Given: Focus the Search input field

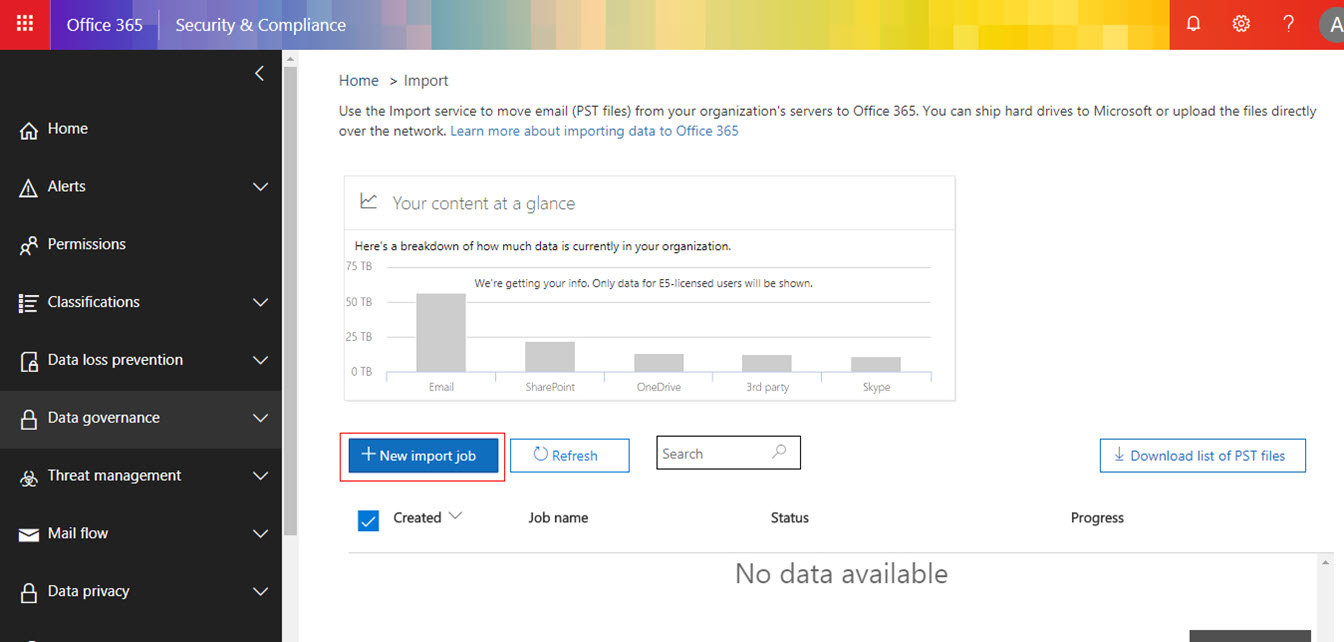Looking at the screenshot, I should tap(728, 453).
